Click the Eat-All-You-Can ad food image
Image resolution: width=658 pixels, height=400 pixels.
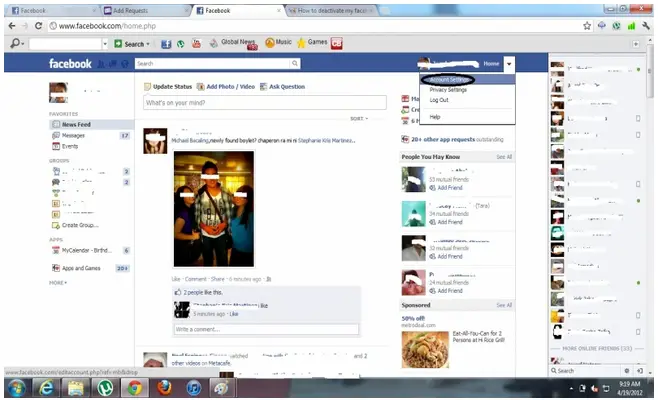point(425,350)
